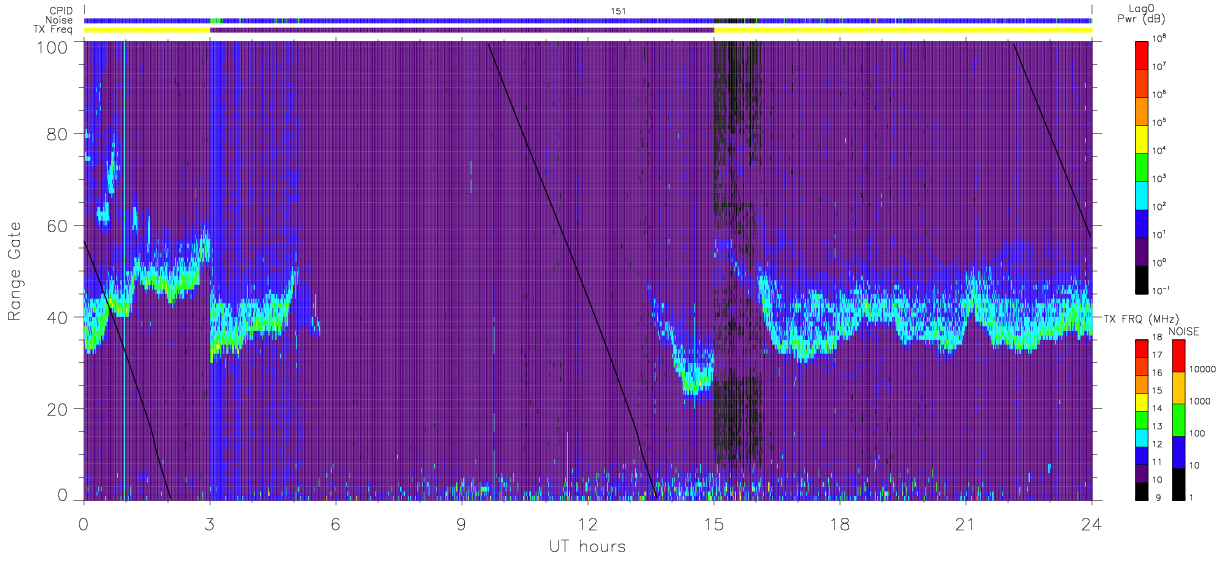This screenshot has width=1228, height=567.
Task: Click the green segment of TX FRQ colorbar
Action: click(1141, 420)
